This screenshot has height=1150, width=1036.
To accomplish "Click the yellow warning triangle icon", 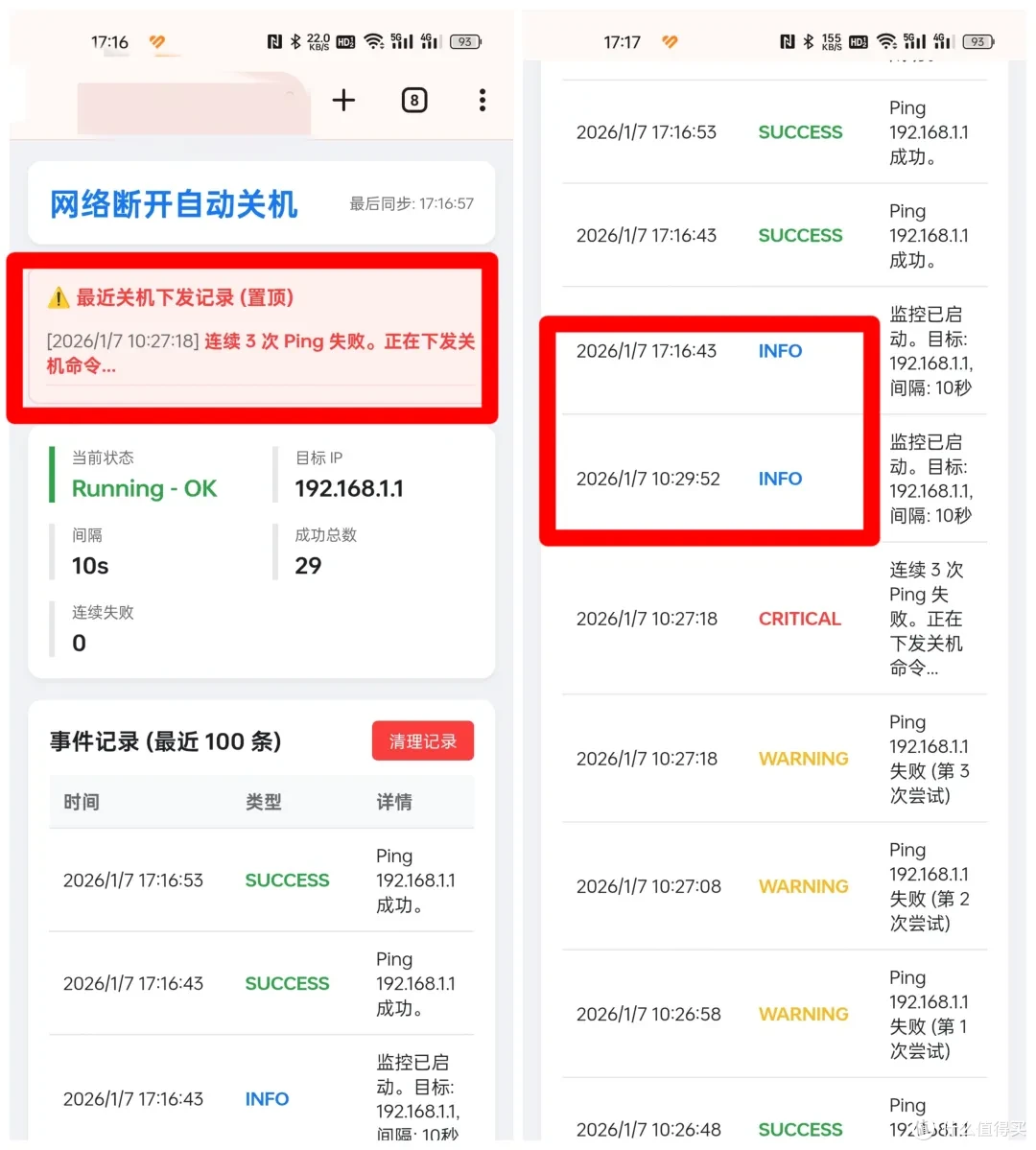I will tap(58, 297).
